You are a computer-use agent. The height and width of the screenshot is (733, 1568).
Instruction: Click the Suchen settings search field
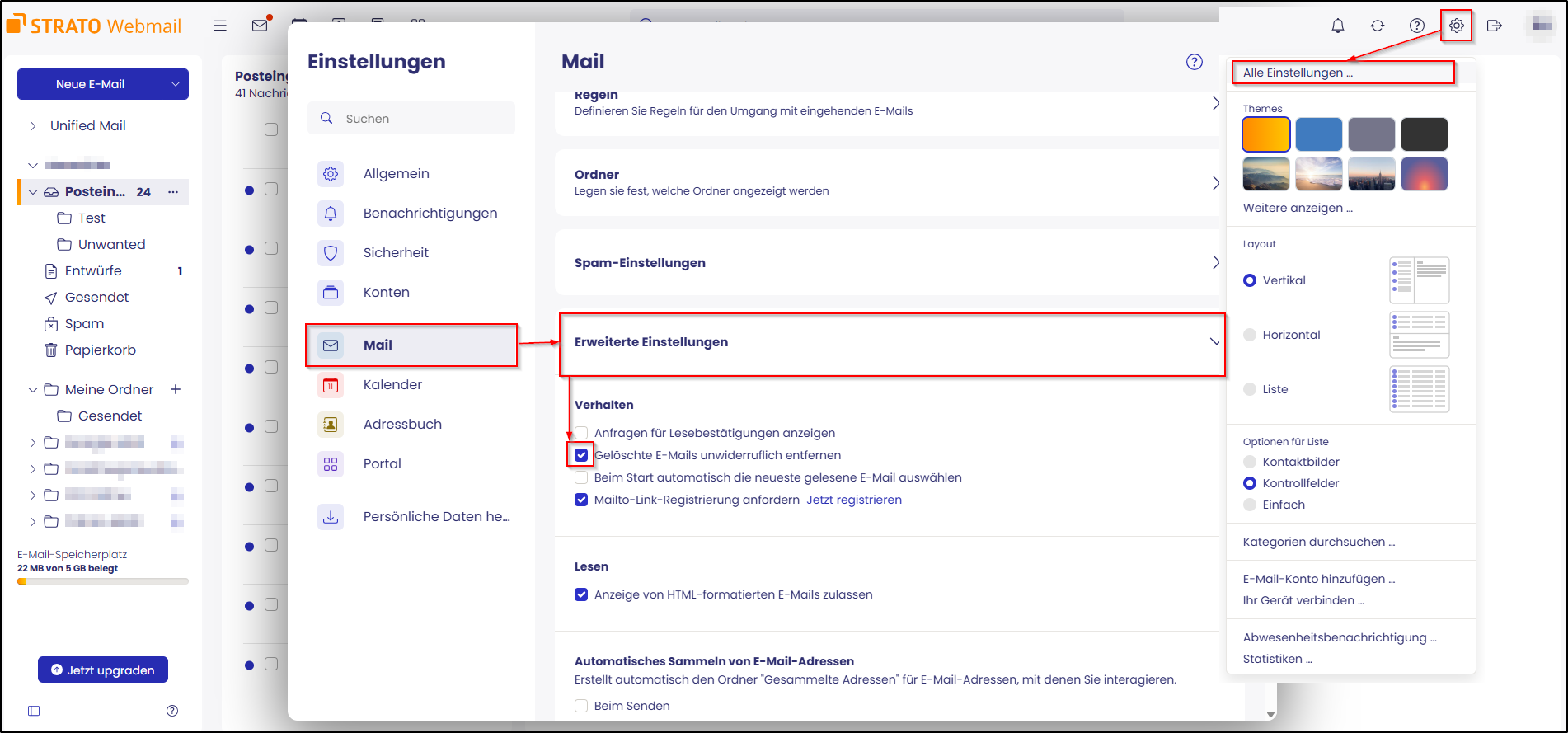pyautogui.click(x=411, y=119)
